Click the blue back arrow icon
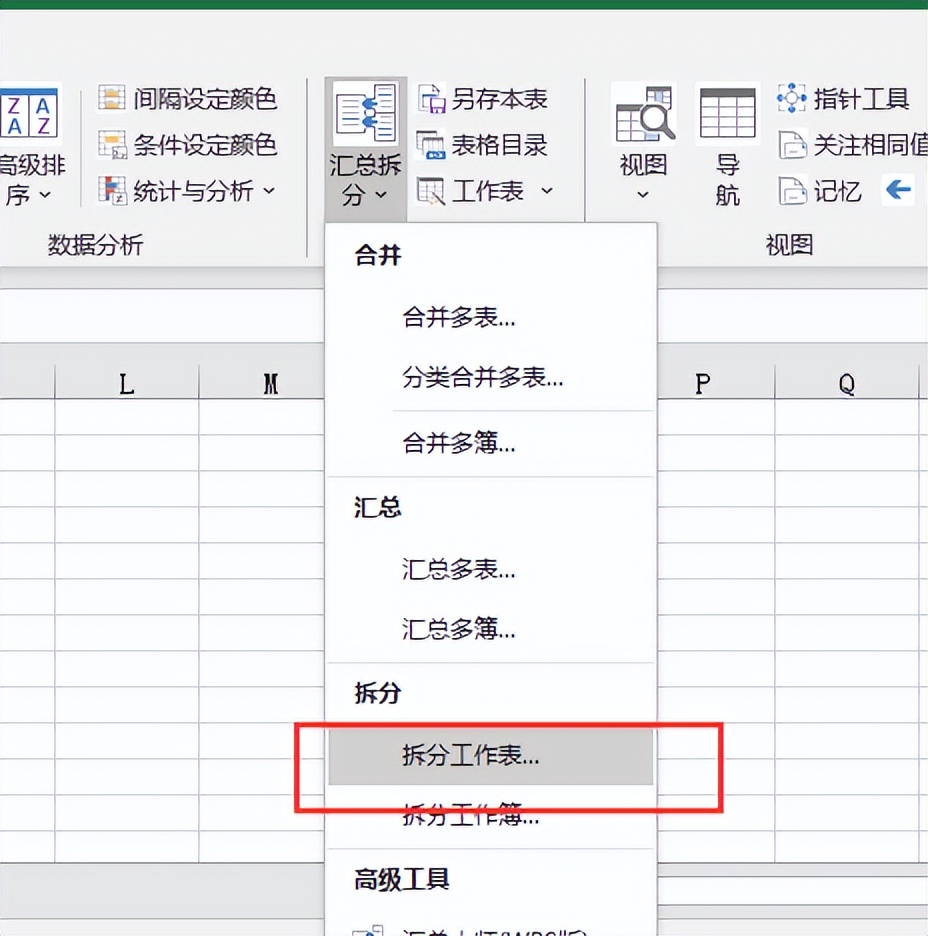928x936 pixels. coord(898,190)
